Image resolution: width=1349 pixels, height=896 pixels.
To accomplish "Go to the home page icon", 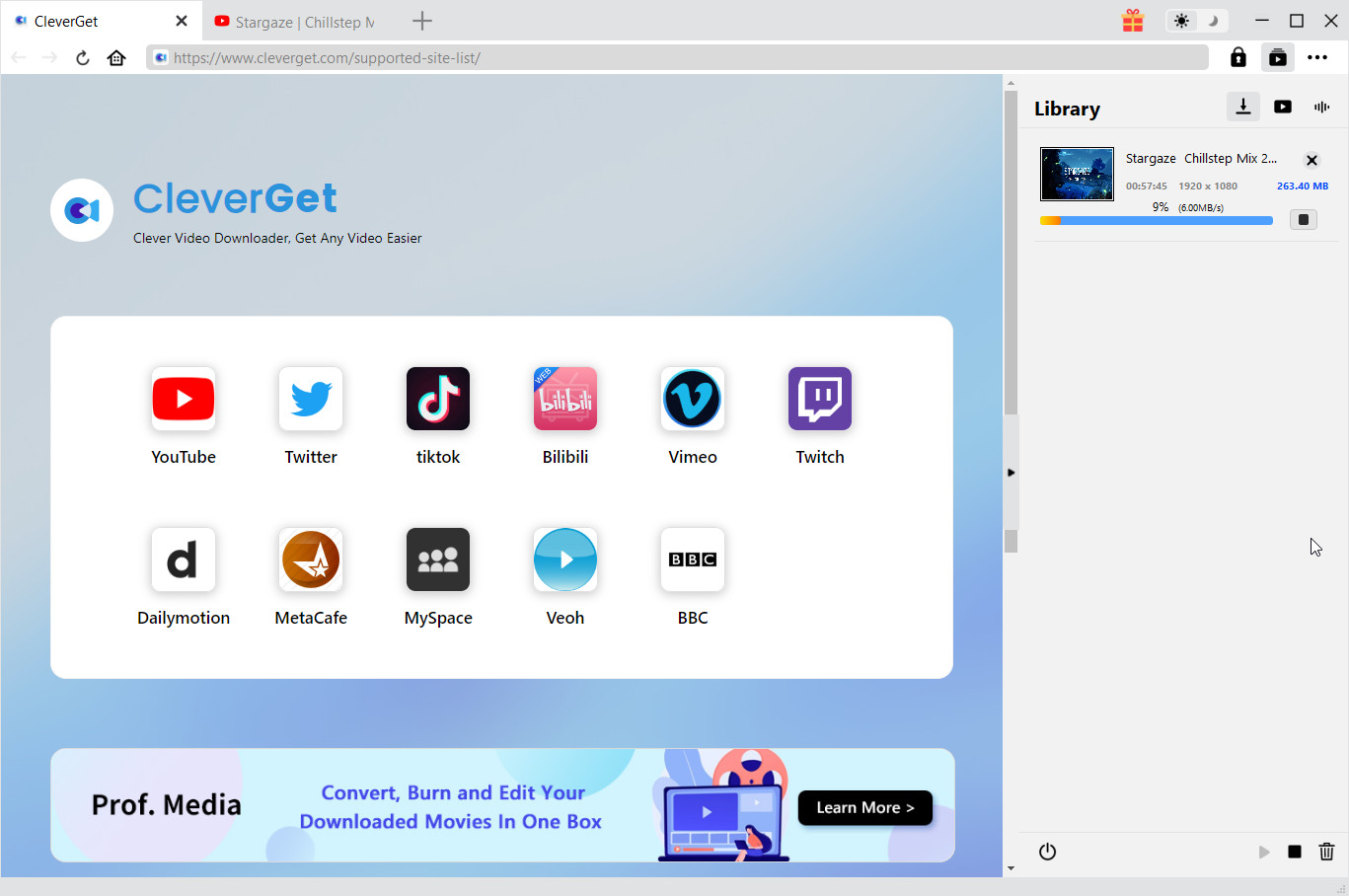I will (x=116, y=58).
